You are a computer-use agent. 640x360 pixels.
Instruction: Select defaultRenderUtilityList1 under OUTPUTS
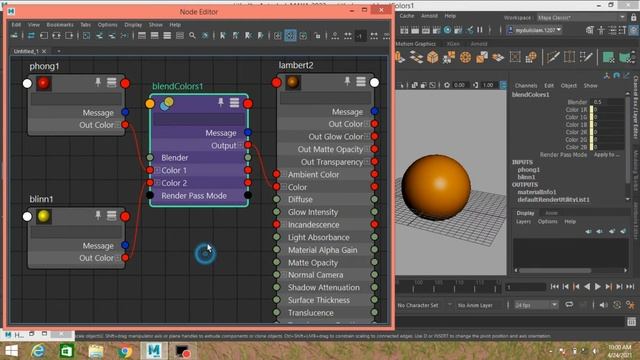click(553, 200)
